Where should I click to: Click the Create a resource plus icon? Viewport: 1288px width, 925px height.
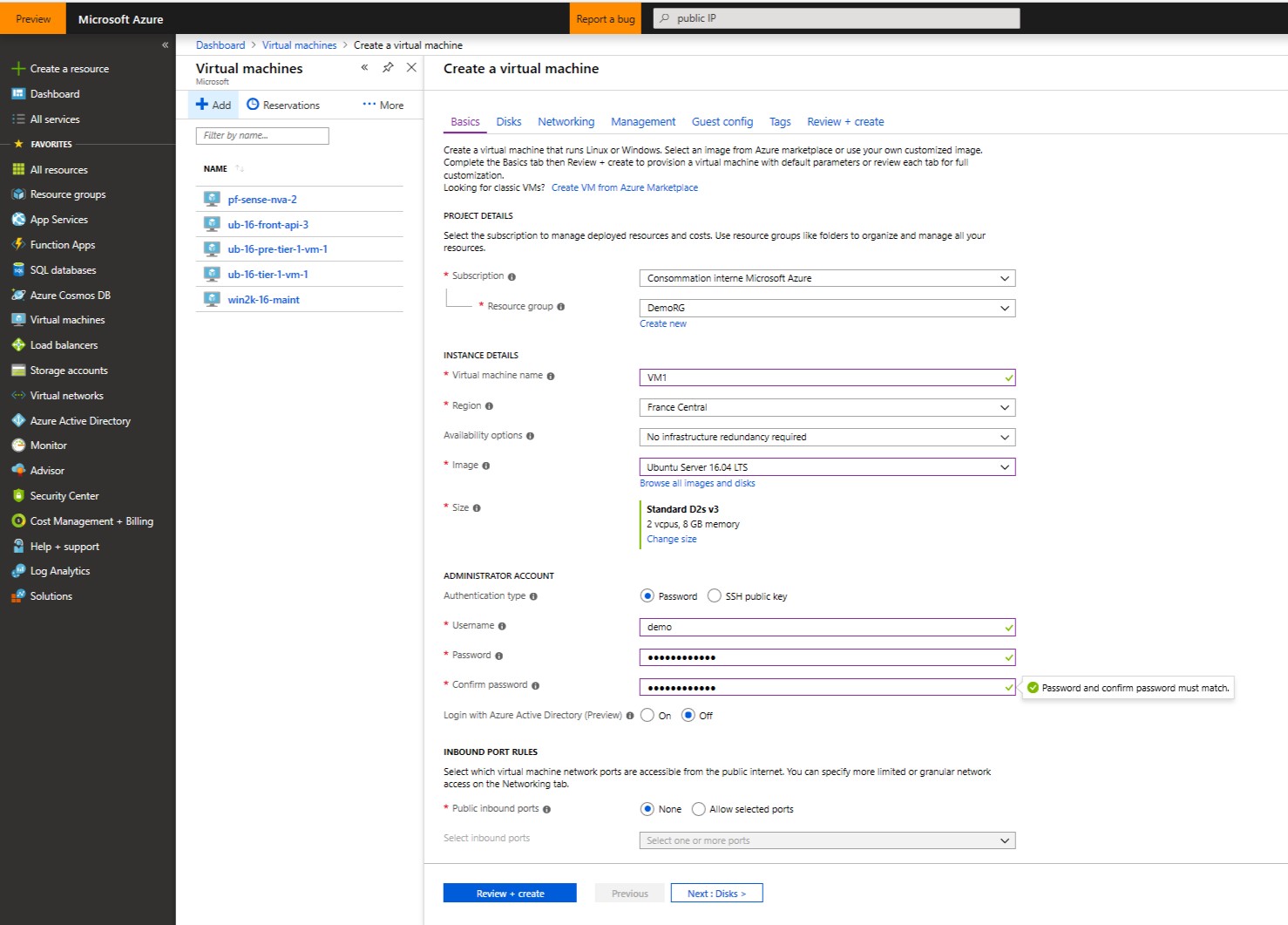click(17, 69)
